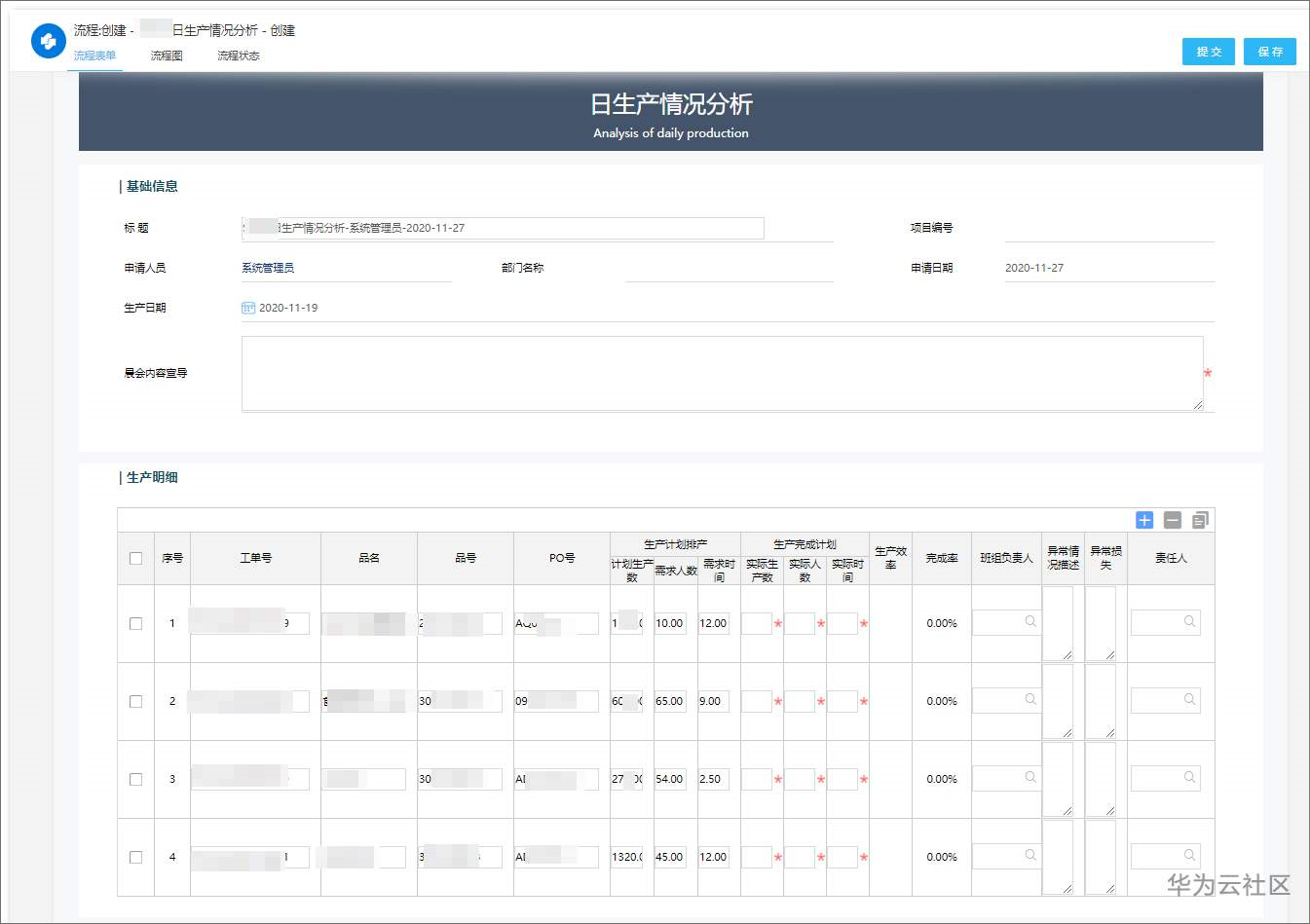Click row 4 计划生产数 field 1320
Viewport: 1310px width, 924px height.
(x=627, y=857)
